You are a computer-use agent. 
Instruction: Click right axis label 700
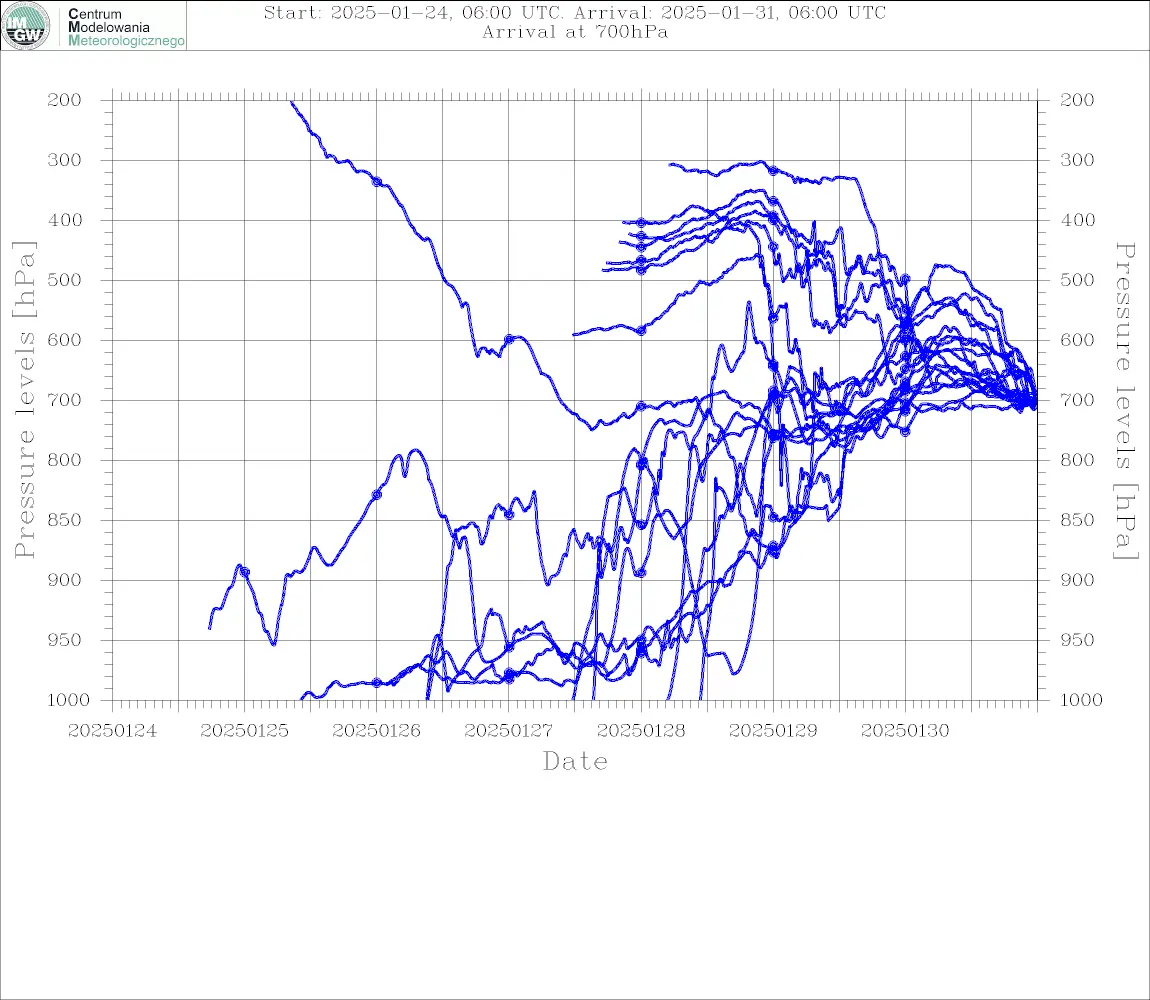point(1077,401)
